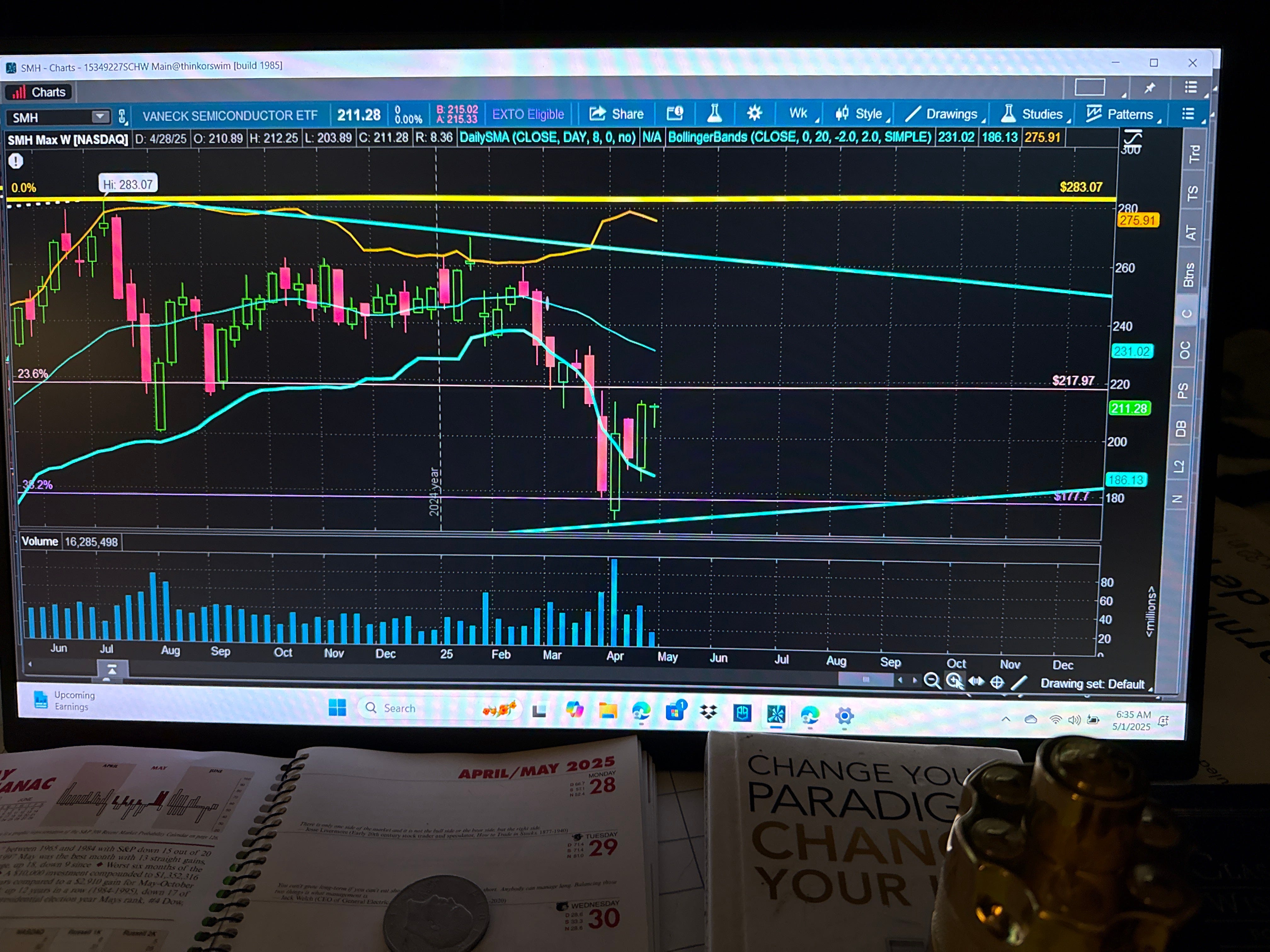Click the BollingerBands study label in header
Viewport: 1270px width, 952px height.
click(799, 138)
